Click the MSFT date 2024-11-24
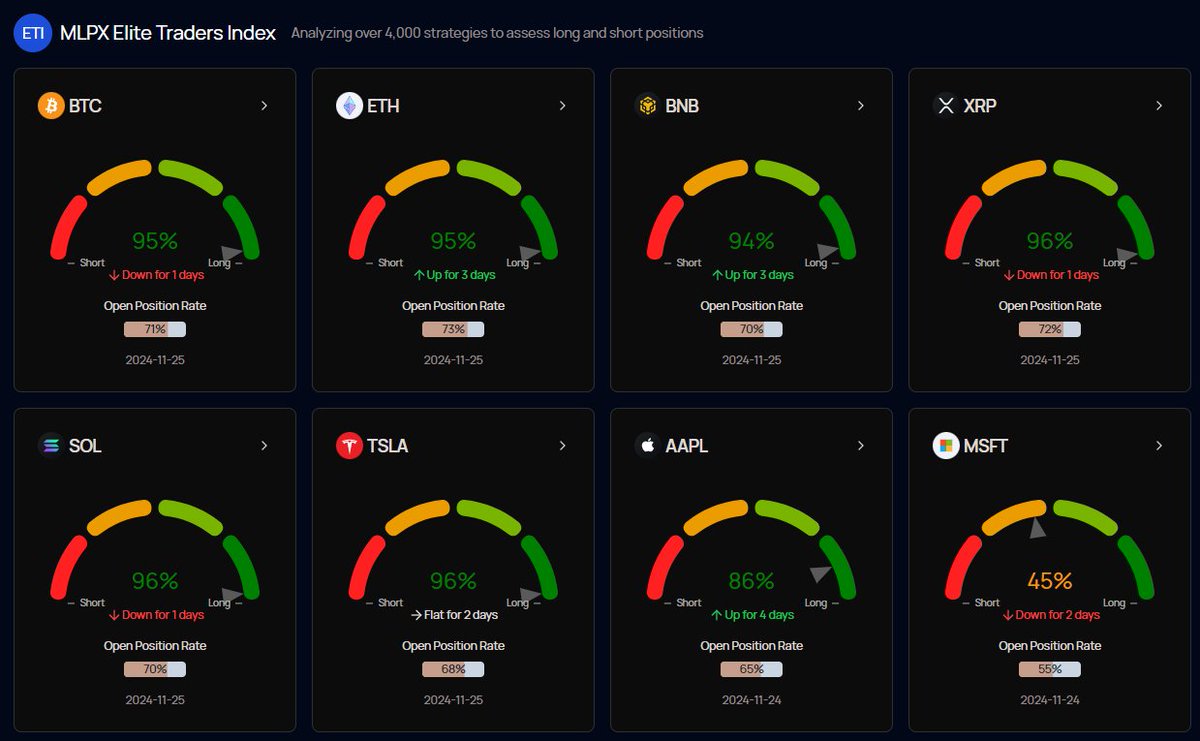Image resolution: width=1200 pixels, height=741 pixels. (x=1049, y=700)
